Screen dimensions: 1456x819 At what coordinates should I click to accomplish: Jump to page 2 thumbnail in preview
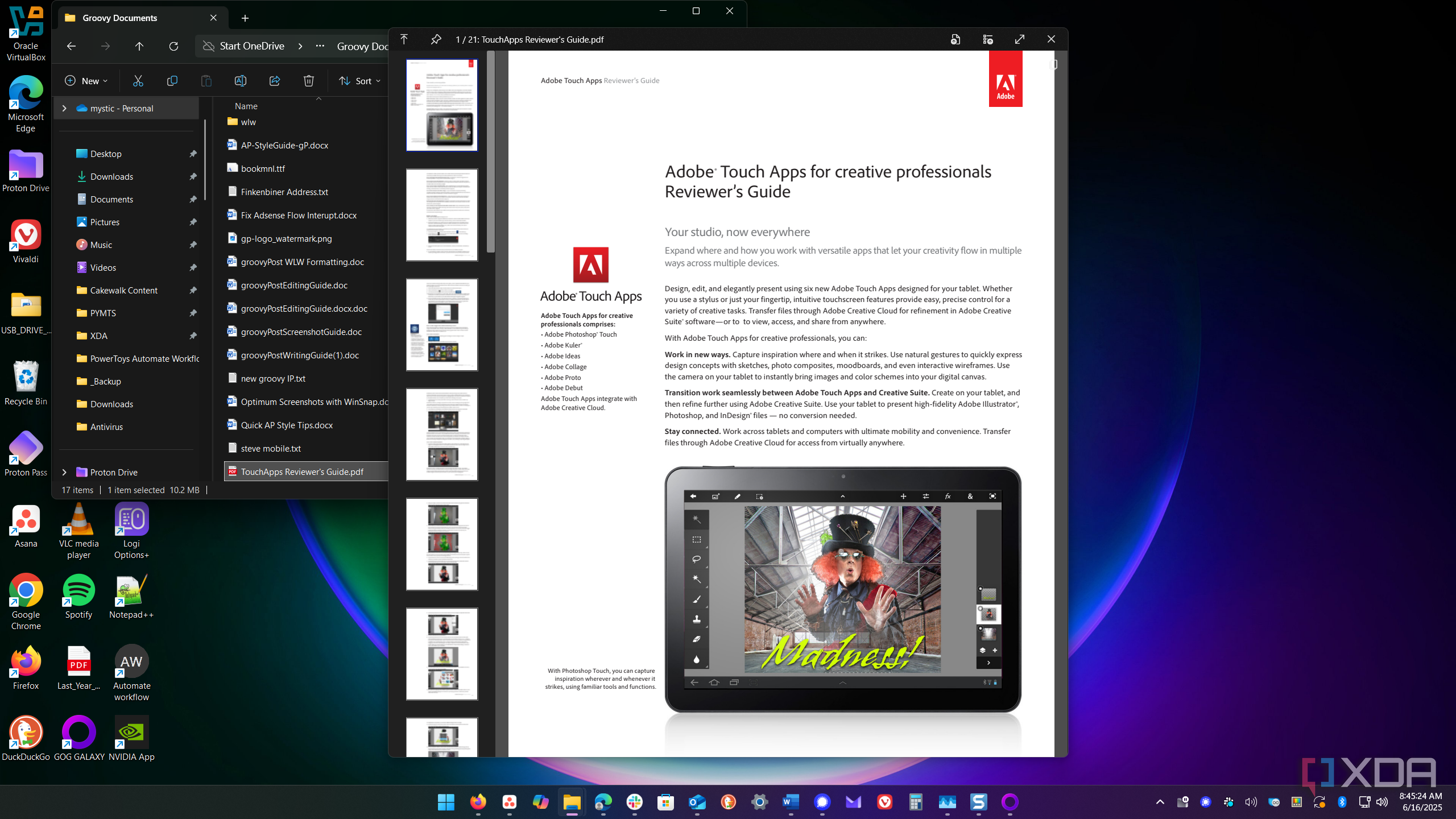(442, 215)
